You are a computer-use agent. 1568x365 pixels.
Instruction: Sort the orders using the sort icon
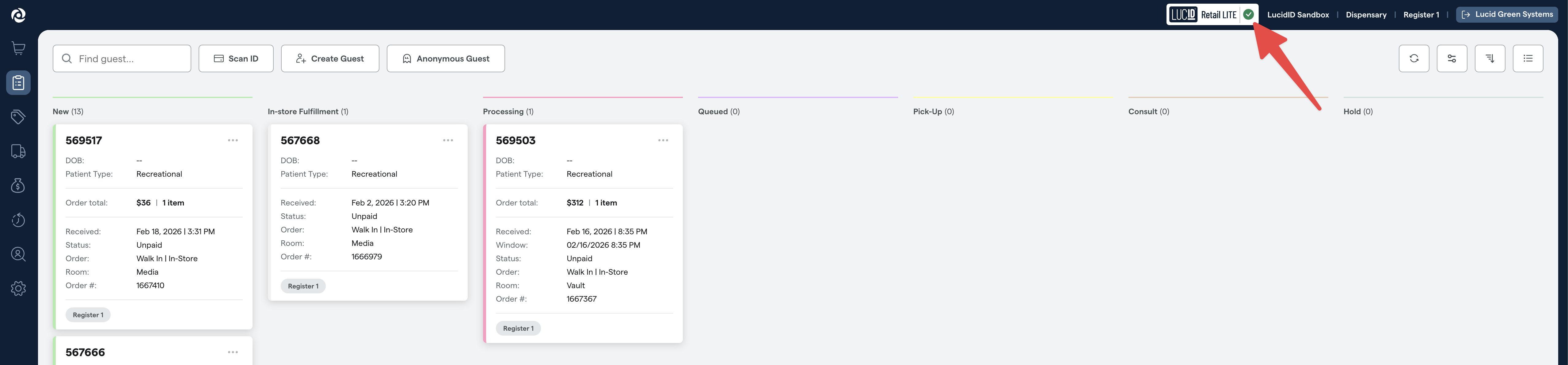click(1490, 58)
